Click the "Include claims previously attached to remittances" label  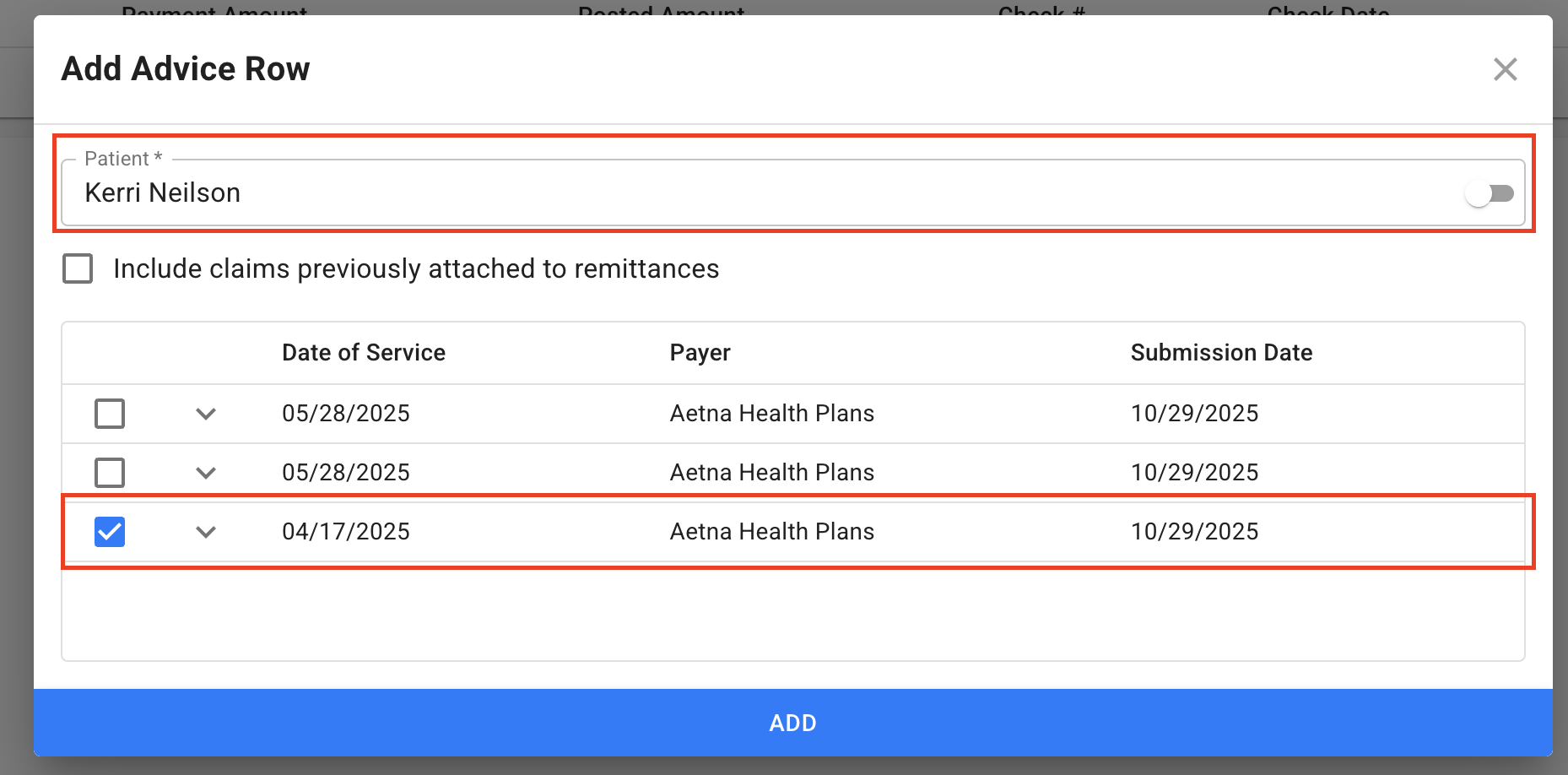(x=416, y=269)
